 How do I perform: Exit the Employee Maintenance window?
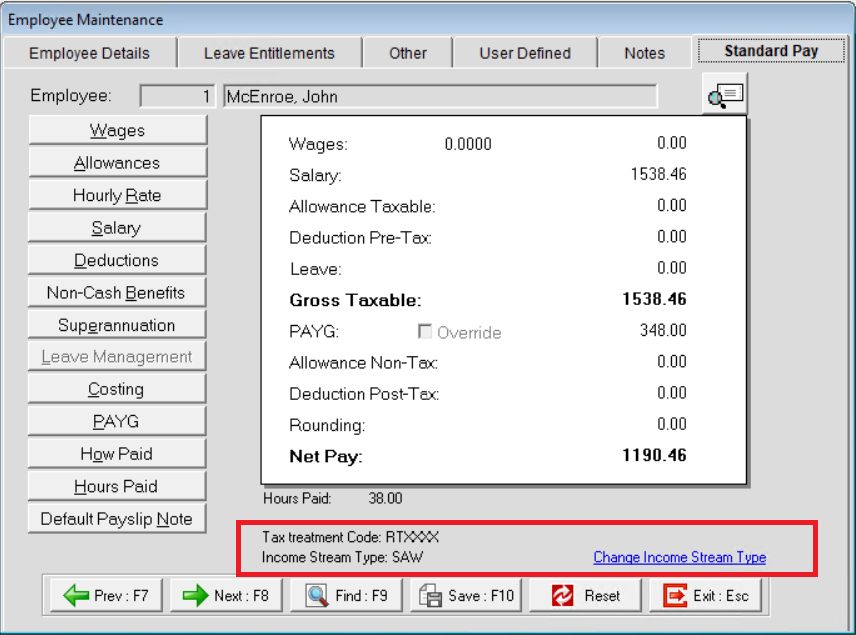(x=707, y=596)
